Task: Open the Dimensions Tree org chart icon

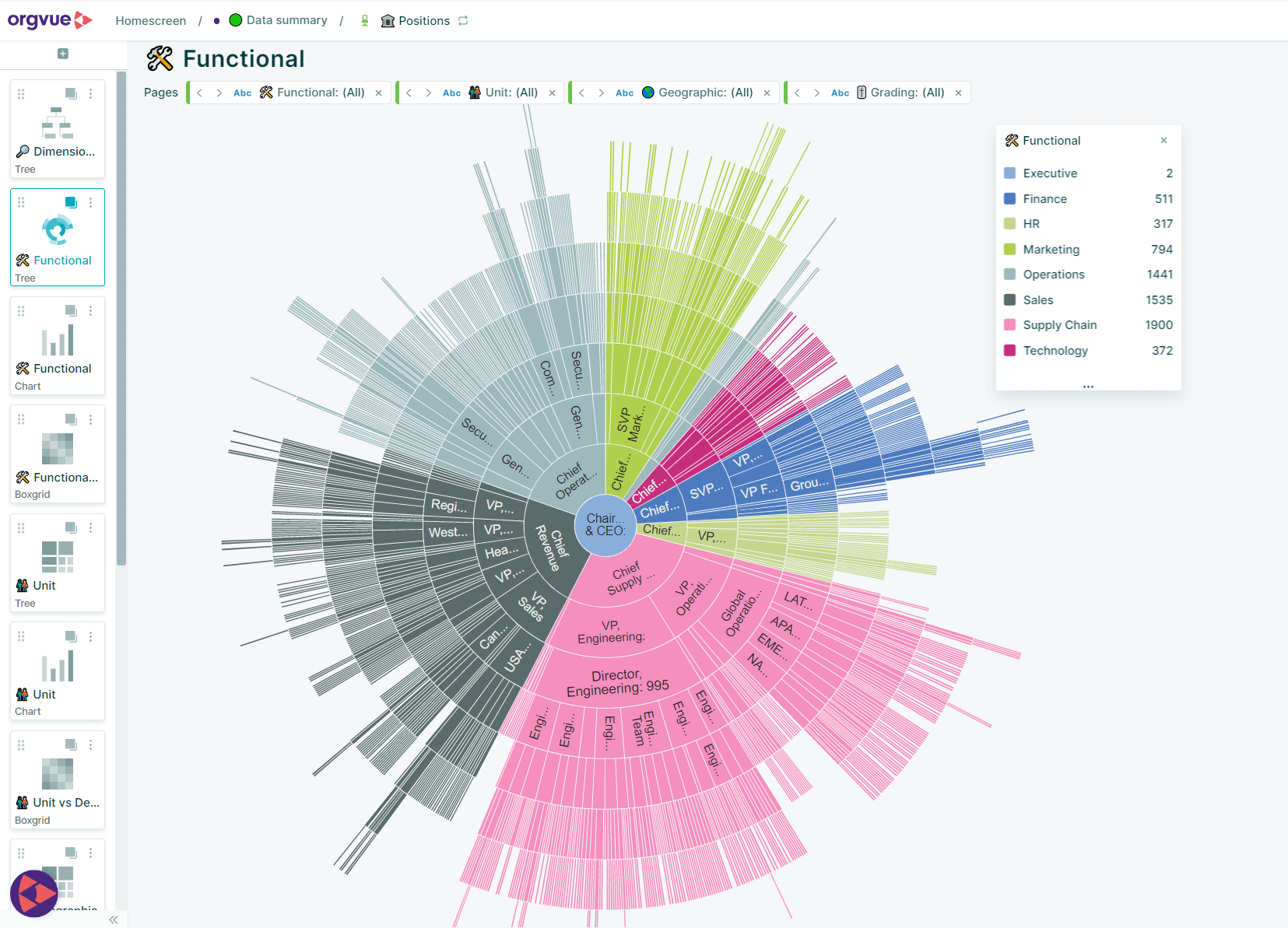Action: click(x=57, y=122)
